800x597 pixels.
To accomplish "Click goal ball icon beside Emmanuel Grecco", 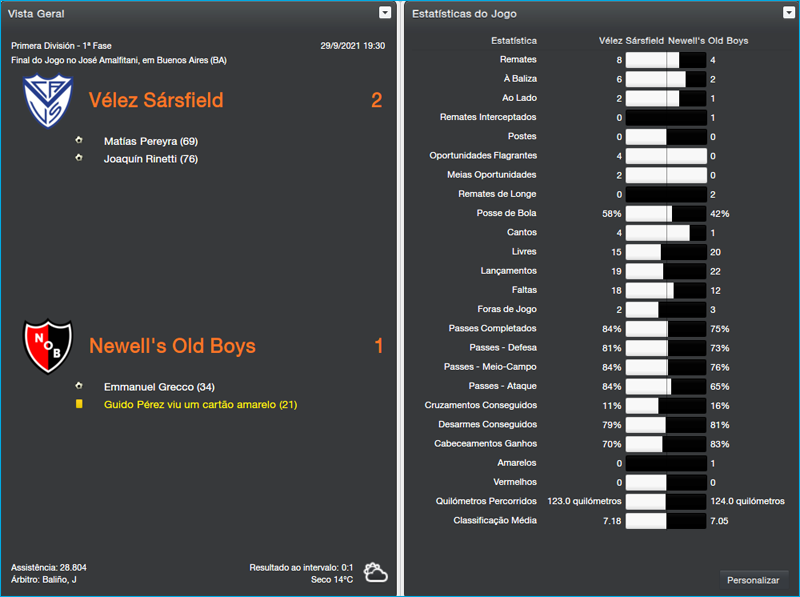I will pyautogui.click(x=79, y=386).
